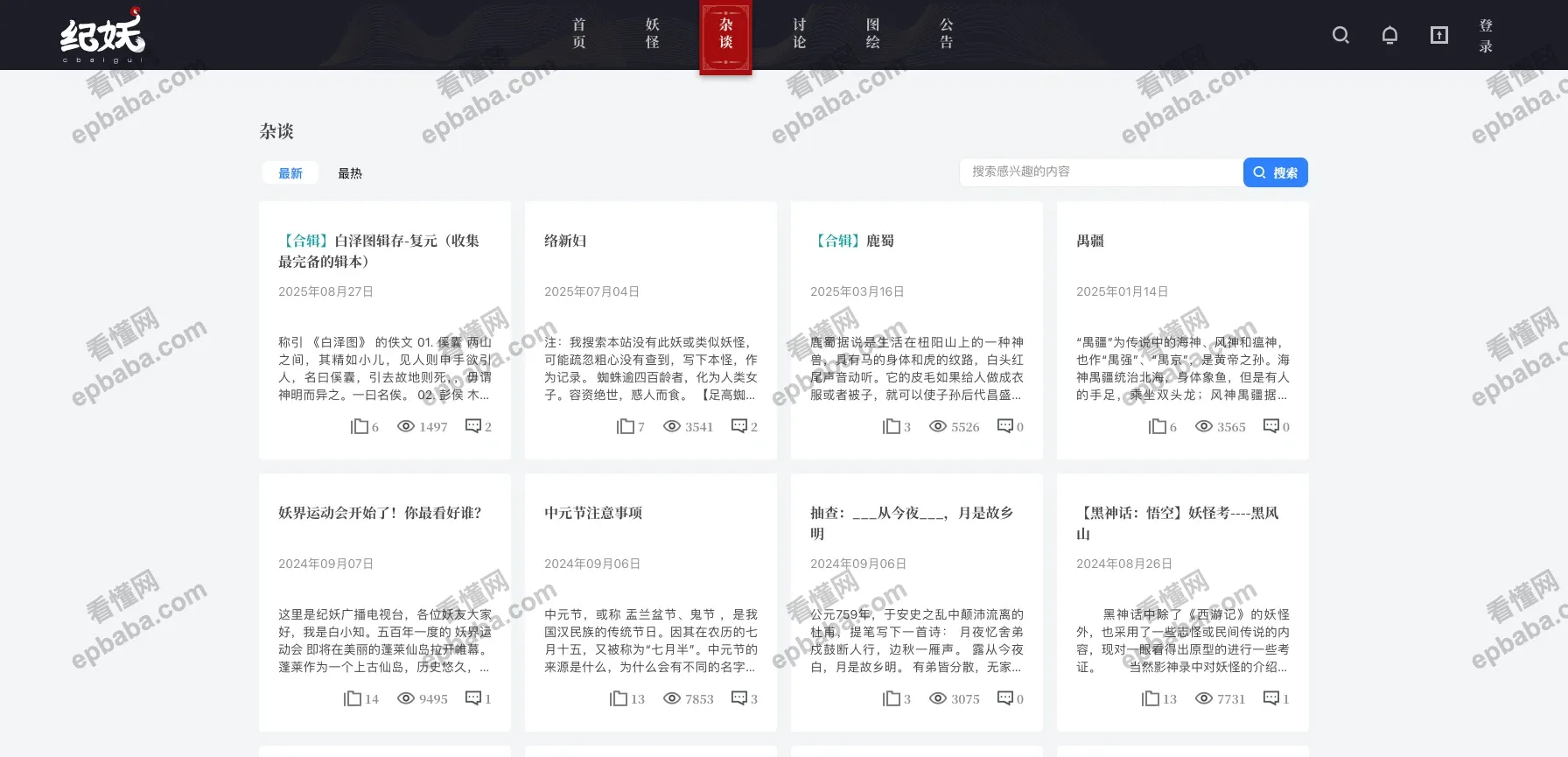
Task: Click 登录 to log in
Action: coord(1486,35)
